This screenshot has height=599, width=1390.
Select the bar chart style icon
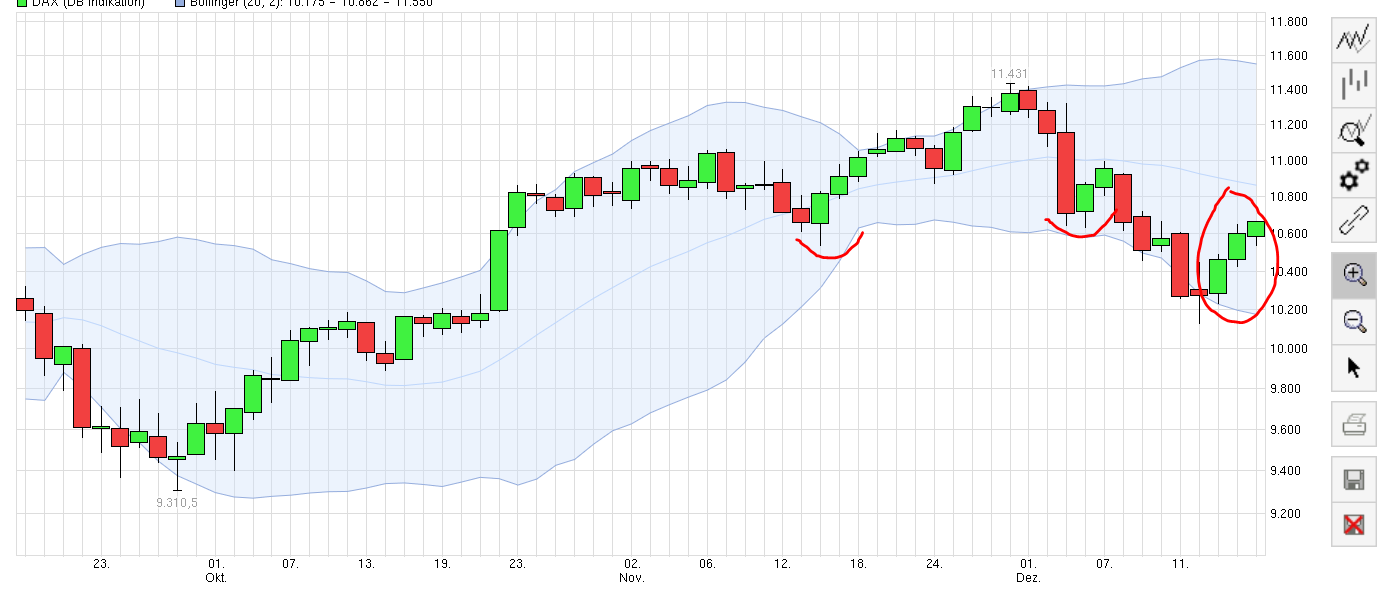point(1355,85)
